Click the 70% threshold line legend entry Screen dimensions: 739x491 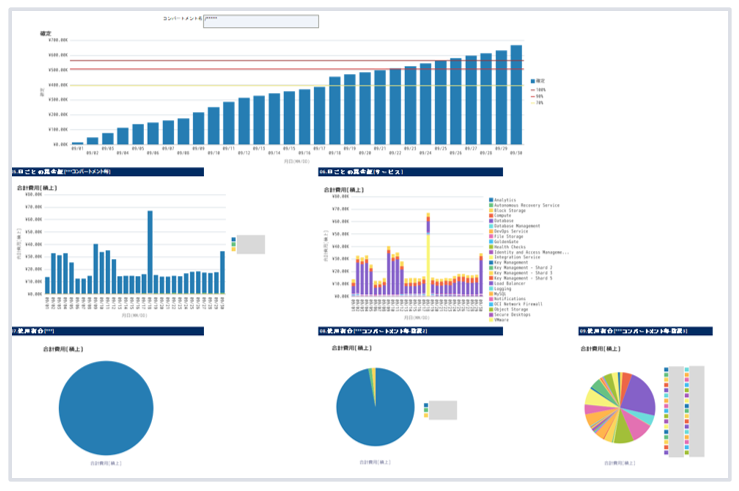(539, 103)
